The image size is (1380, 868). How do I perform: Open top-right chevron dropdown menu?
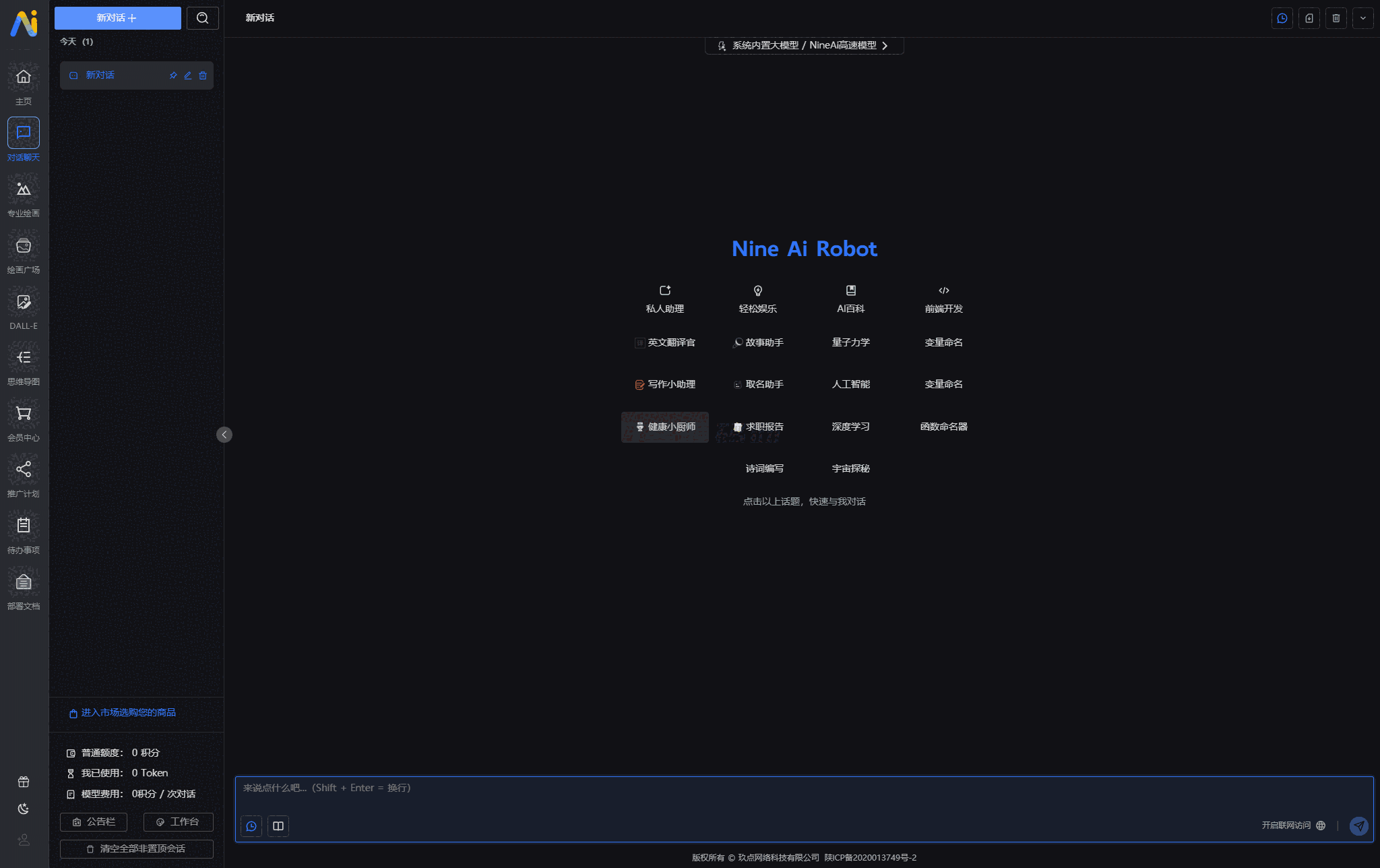(1362, 18)
